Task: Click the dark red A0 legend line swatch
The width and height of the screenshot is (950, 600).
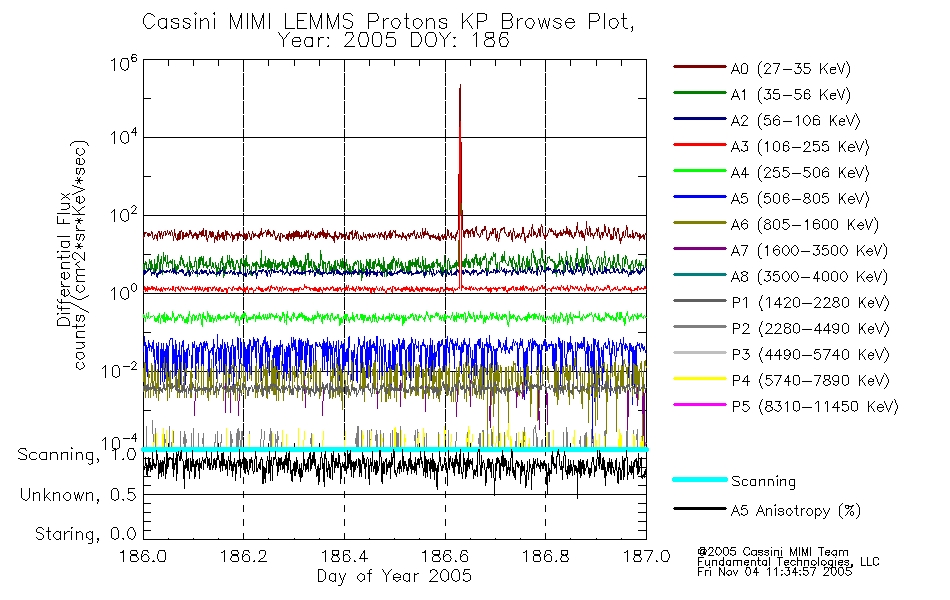Action: click(x=700, y=67)
